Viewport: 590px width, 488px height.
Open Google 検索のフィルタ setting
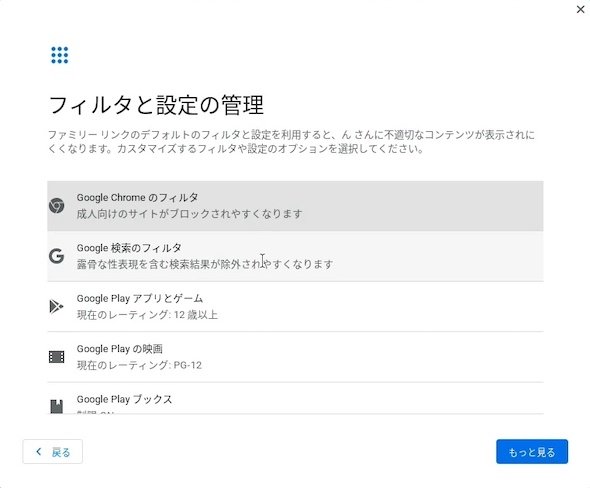(295, 256)
